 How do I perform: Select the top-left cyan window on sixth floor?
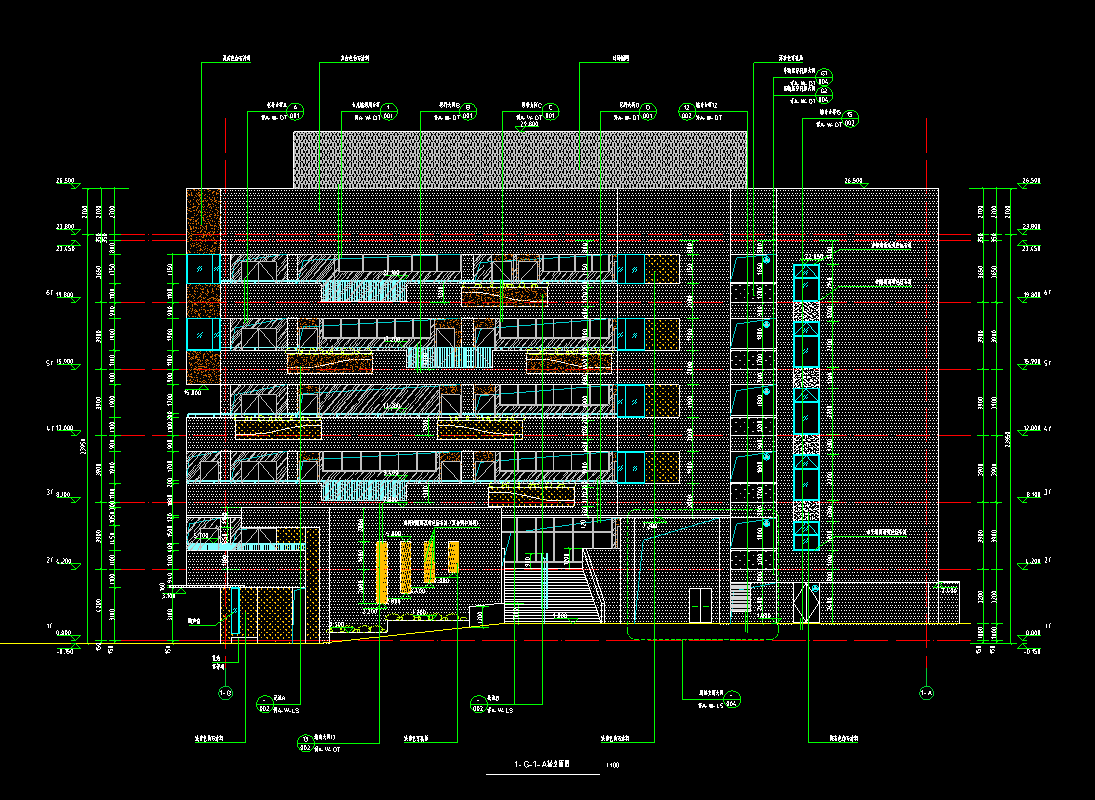click(203, 269)
